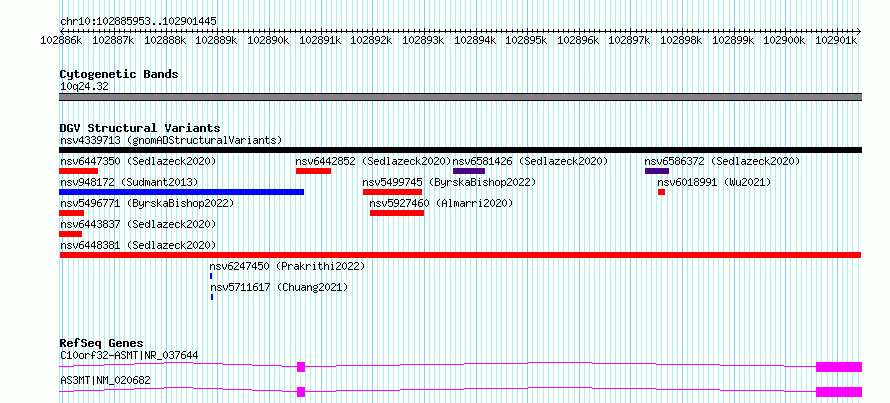Viewport: 890px width, 403px height.
Task: Open the nsv6586372 Sedlazeck2020 variant label
Action: click(722, 162)
